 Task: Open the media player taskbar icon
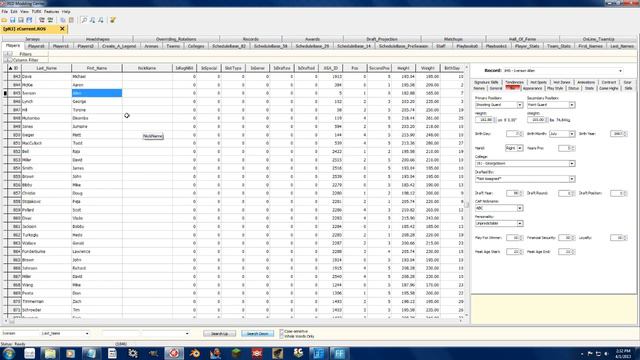pos(70,353)
